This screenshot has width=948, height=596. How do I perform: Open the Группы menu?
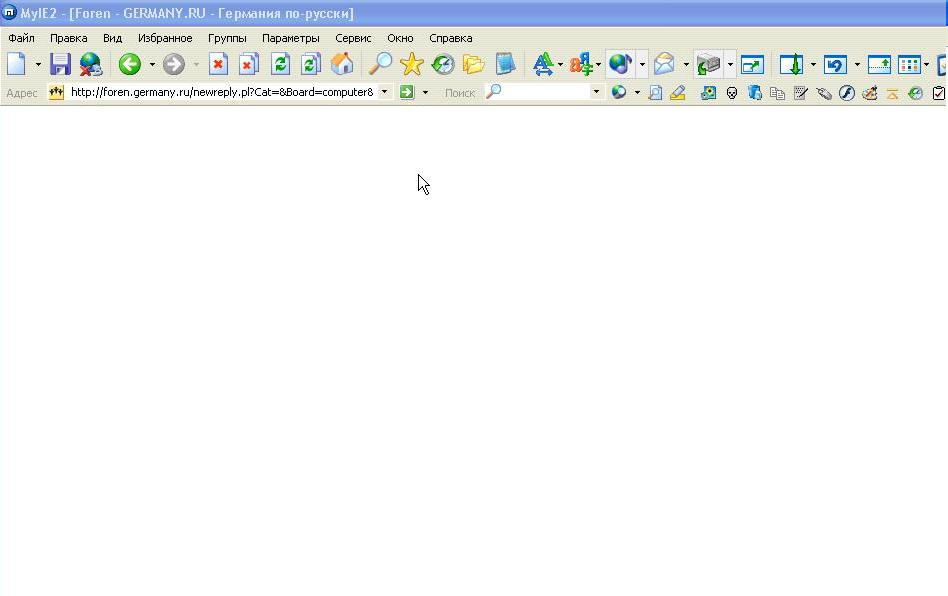coord(227,38)
